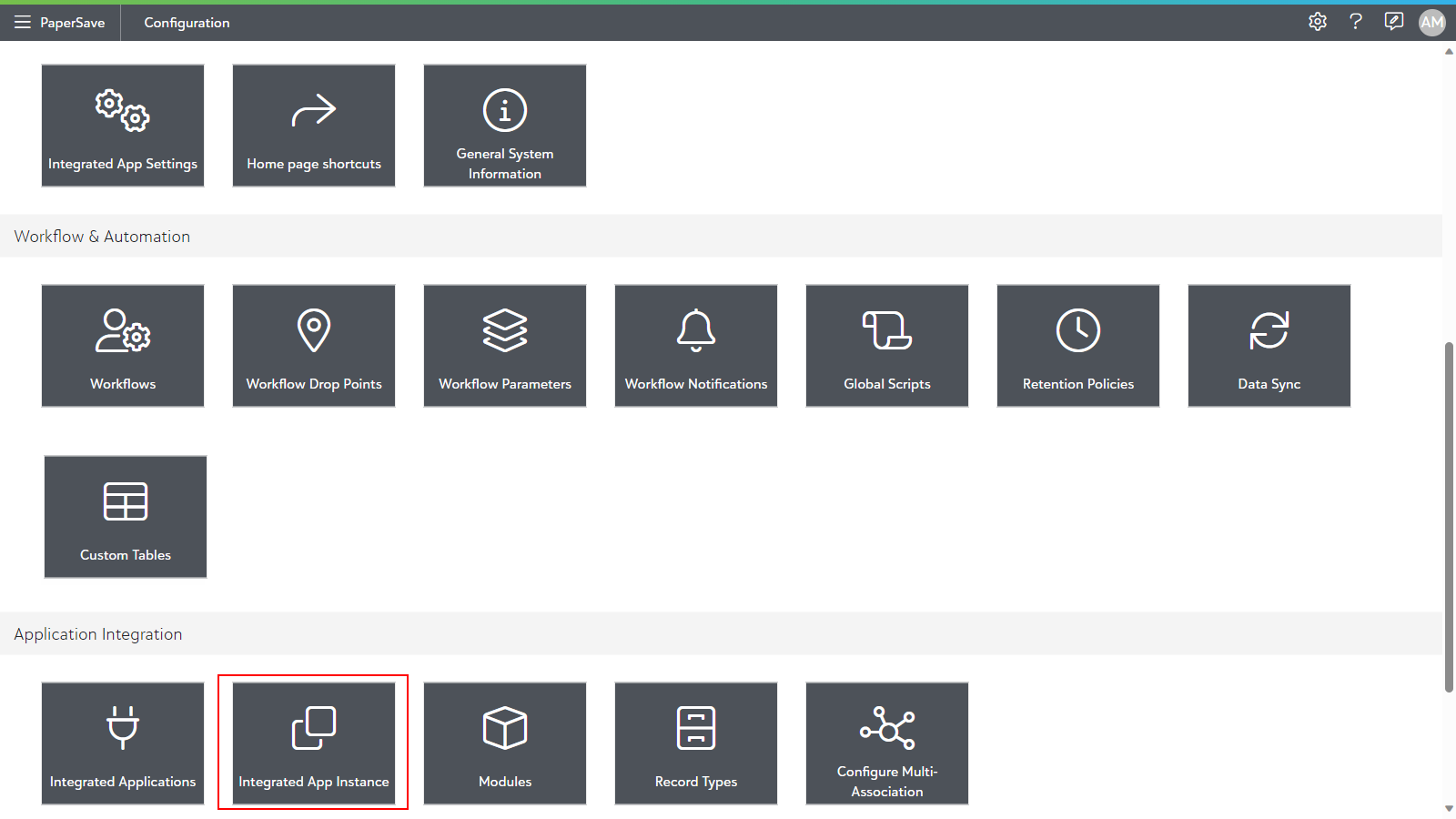The image size is (1456, 819).
Task: Open the Workflows tile
Action: point(123,346)
